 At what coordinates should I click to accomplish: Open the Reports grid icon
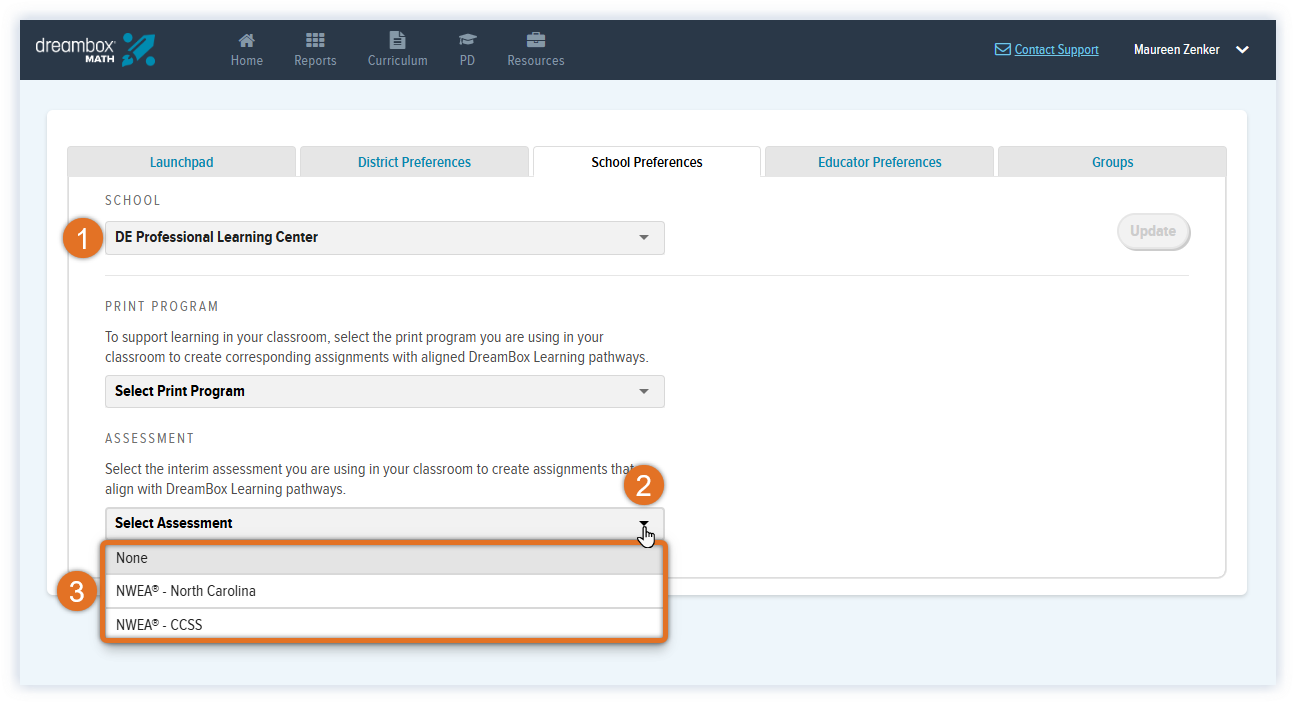(315, 40)
